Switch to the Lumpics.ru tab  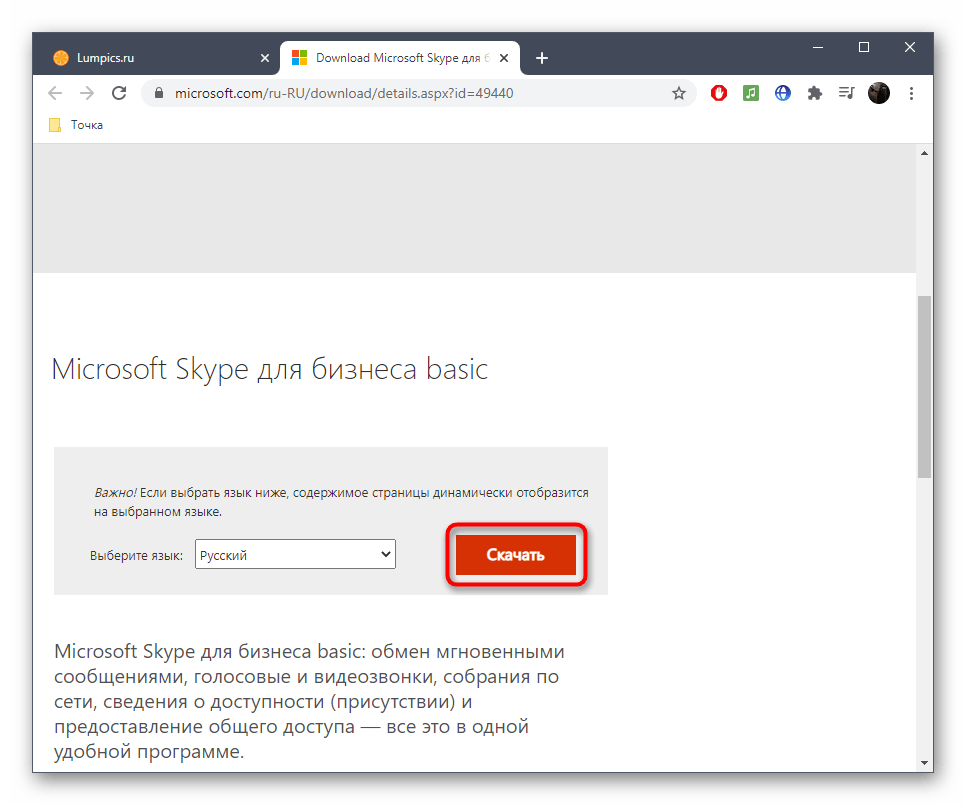tap(150, 58)
